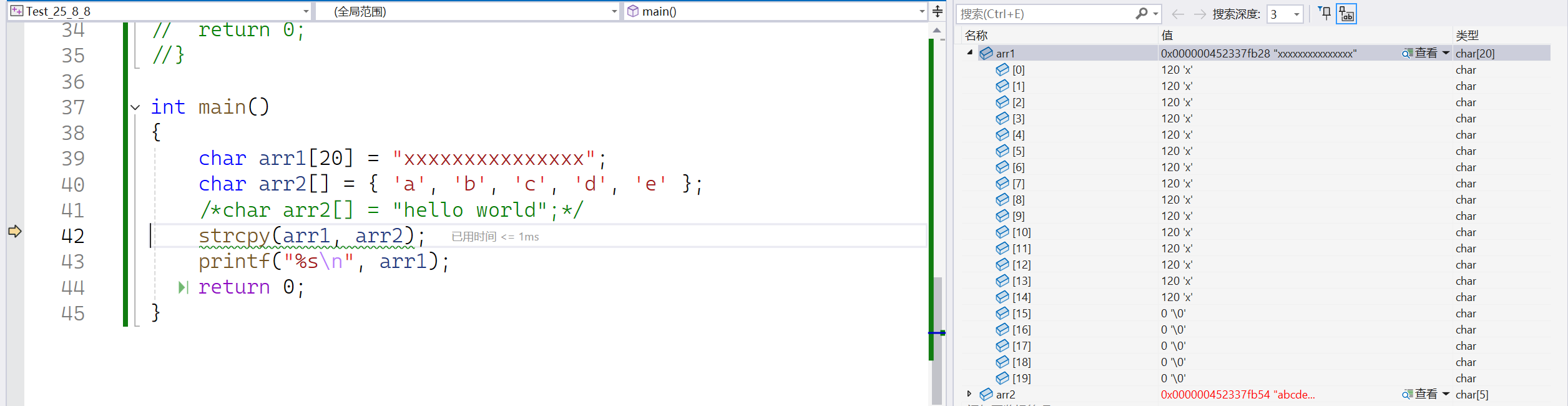Click the cube icon of element [12]
The width and height of the screenshot is (1568, 406).
[1002, 264]
